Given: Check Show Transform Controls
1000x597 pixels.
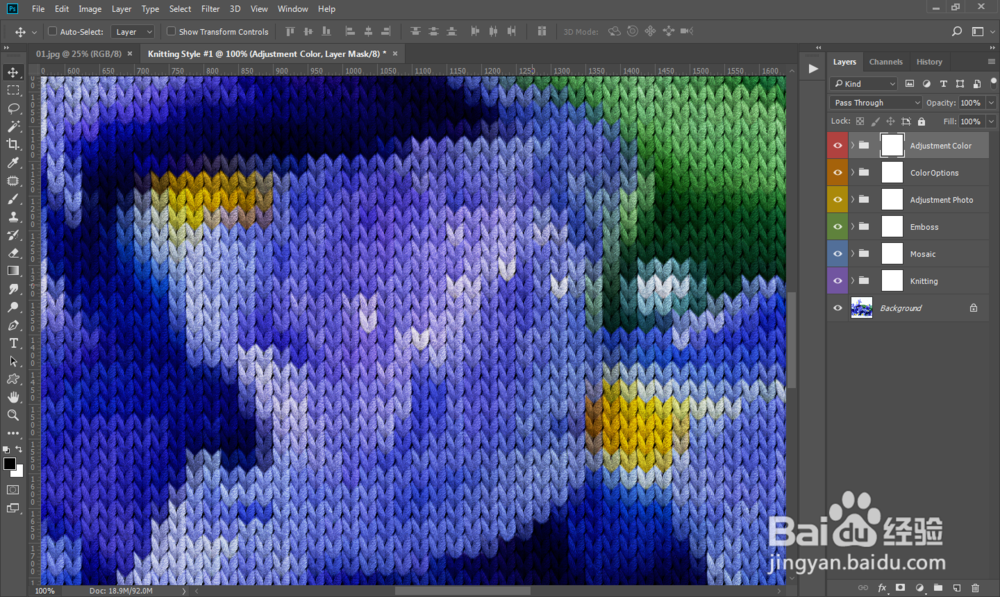Looking at the screenshot, I should 171,31.
